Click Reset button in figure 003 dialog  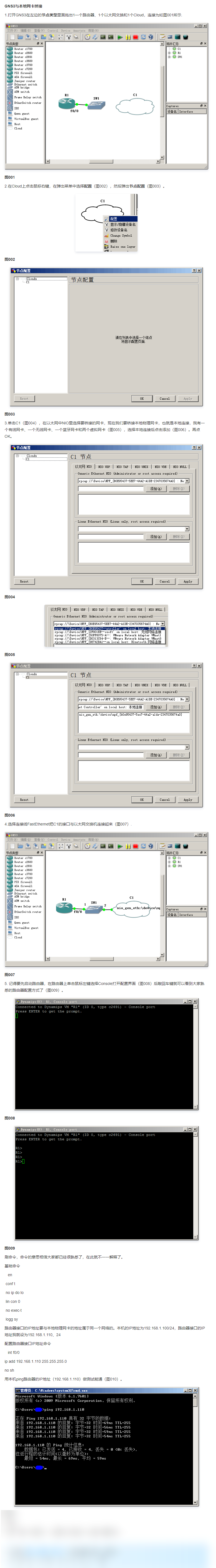tap(24, 399)
